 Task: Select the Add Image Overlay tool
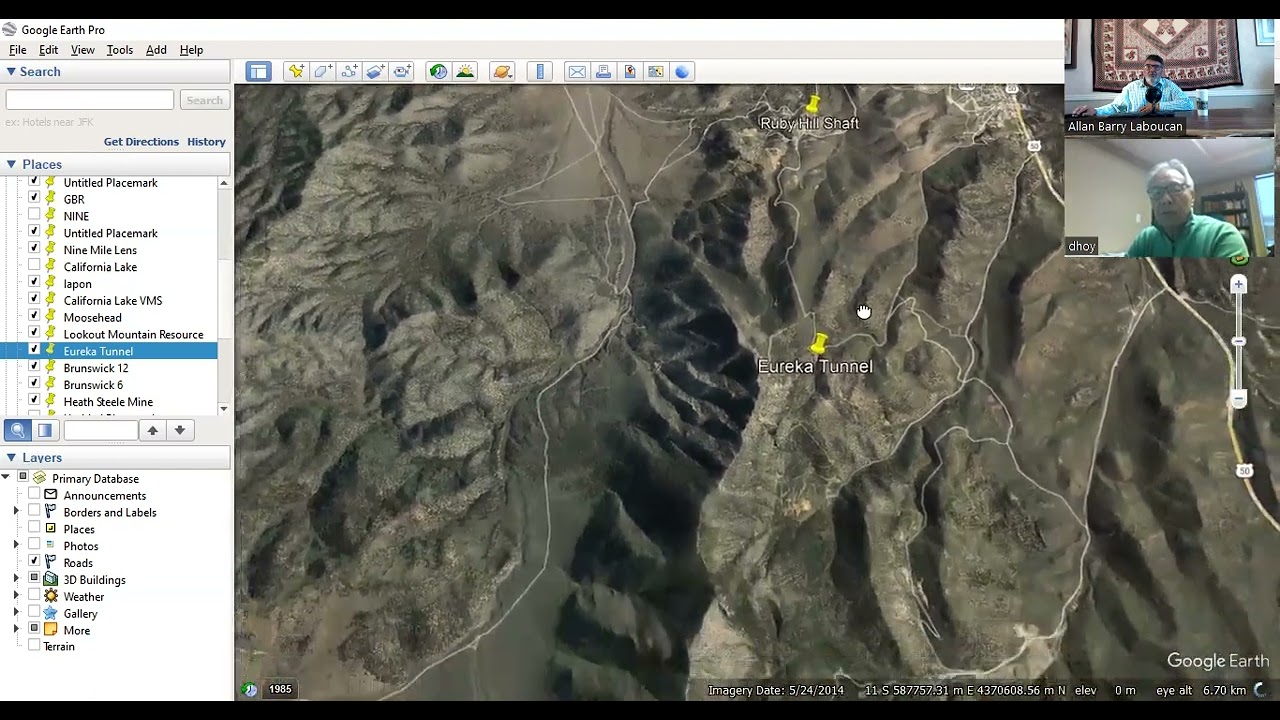[x=375, y=71]
